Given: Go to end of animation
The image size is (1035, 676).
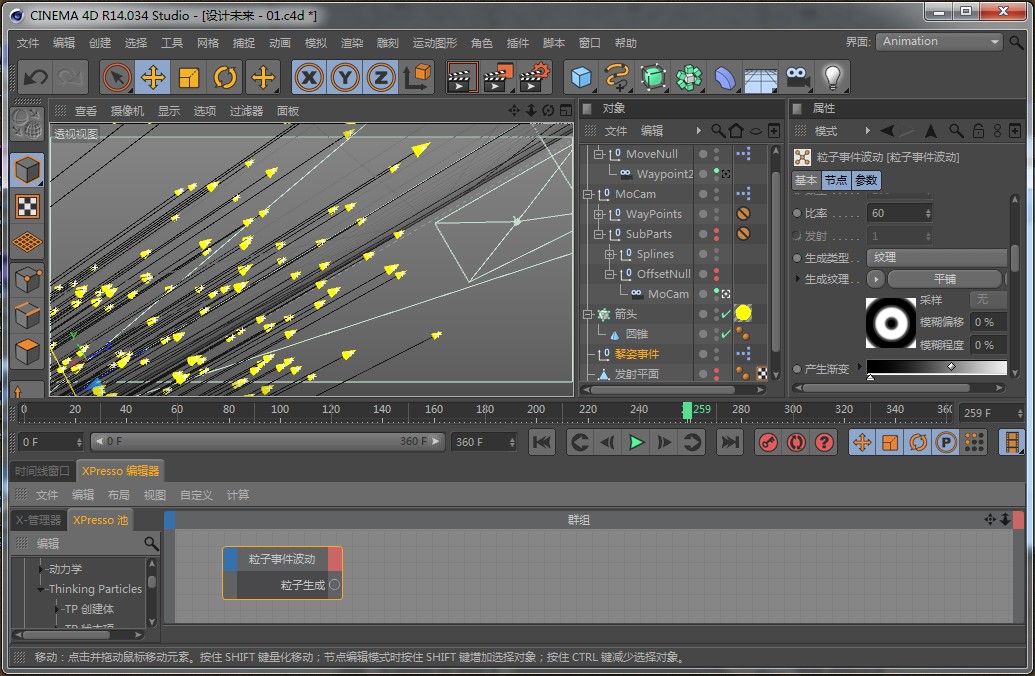Looking at the screenshot, I should 730,442.
